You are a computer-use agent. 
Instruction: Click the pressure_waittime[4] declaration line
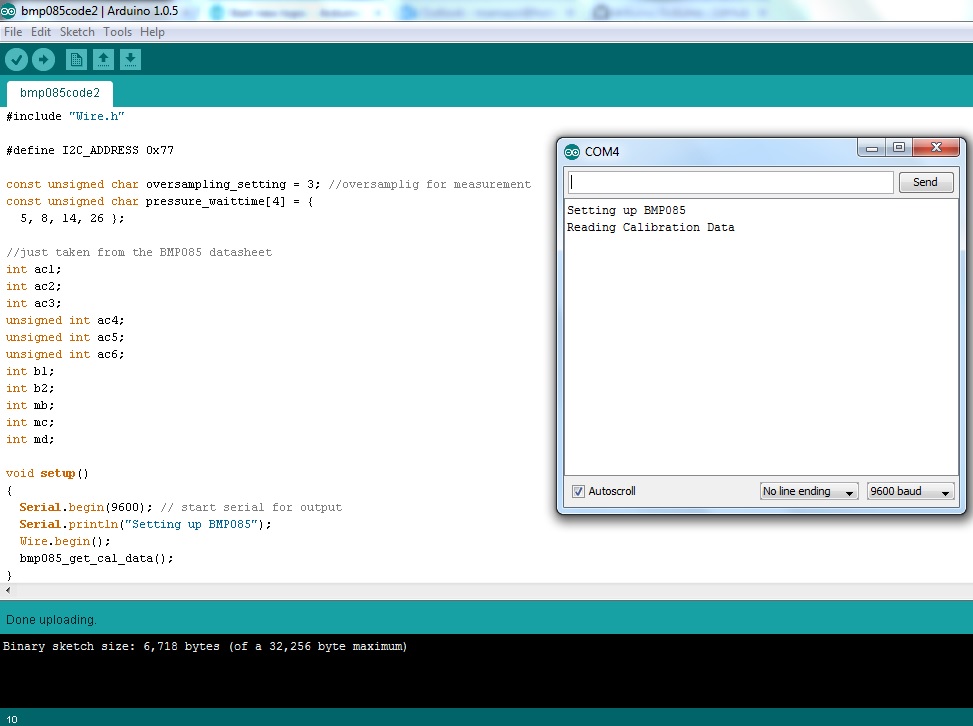[159, 202]
